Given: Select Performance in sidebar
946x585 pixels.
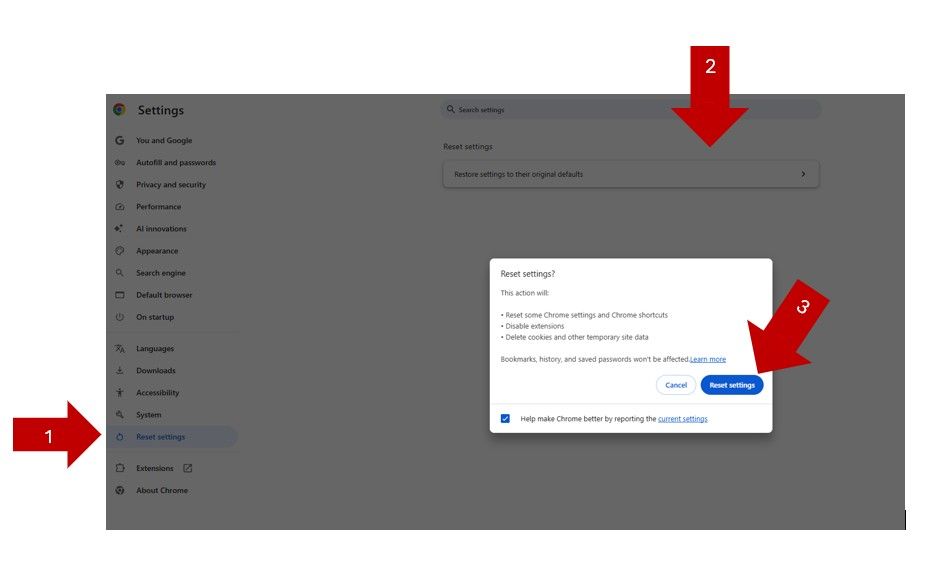Looking at the screenshot, I should coord(158,207).
